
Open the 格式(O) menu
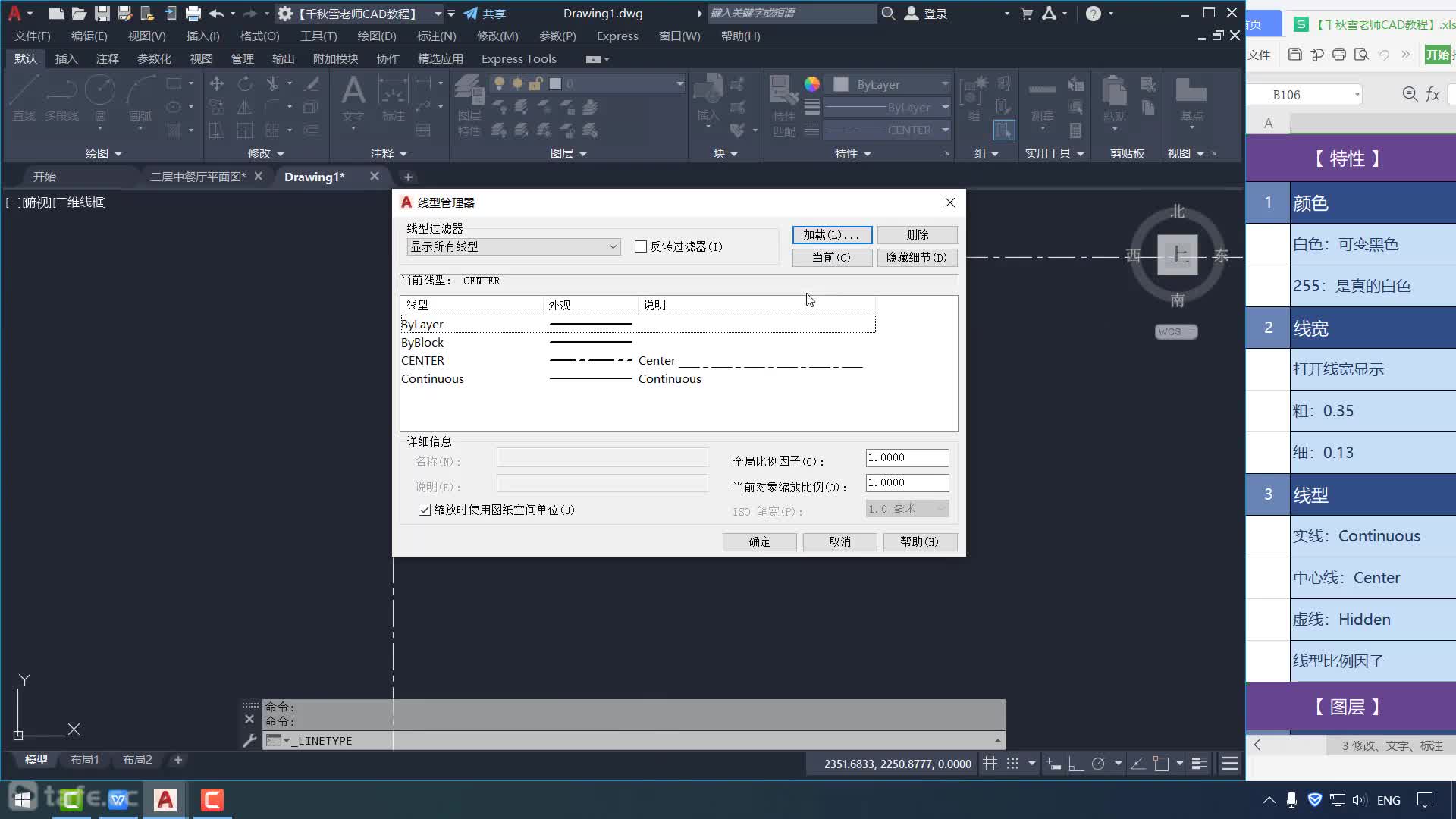coord(259,36)
